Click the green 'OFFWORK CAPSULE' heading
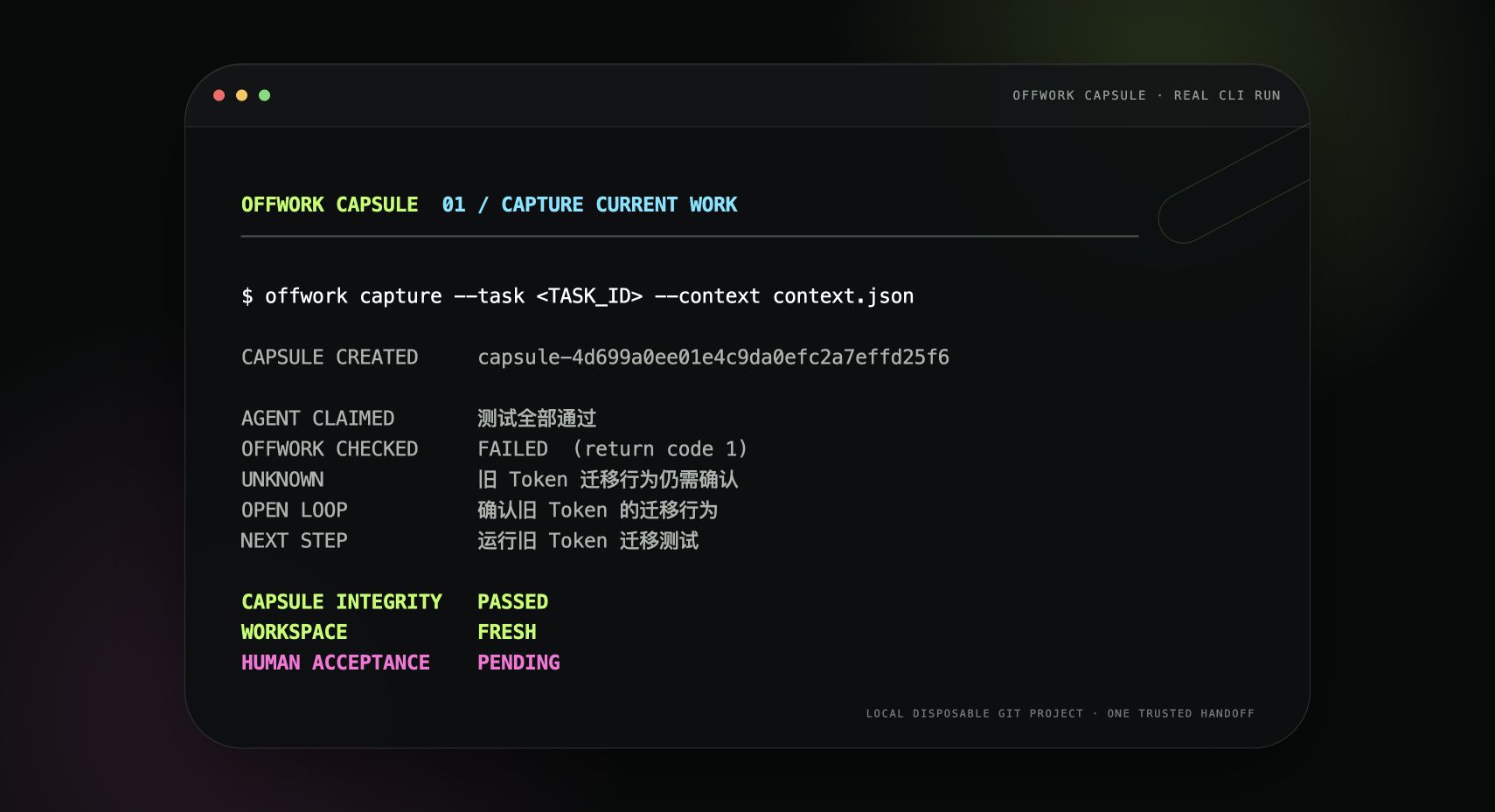This screenshot has width=1495, height=812. pos(330,205)
